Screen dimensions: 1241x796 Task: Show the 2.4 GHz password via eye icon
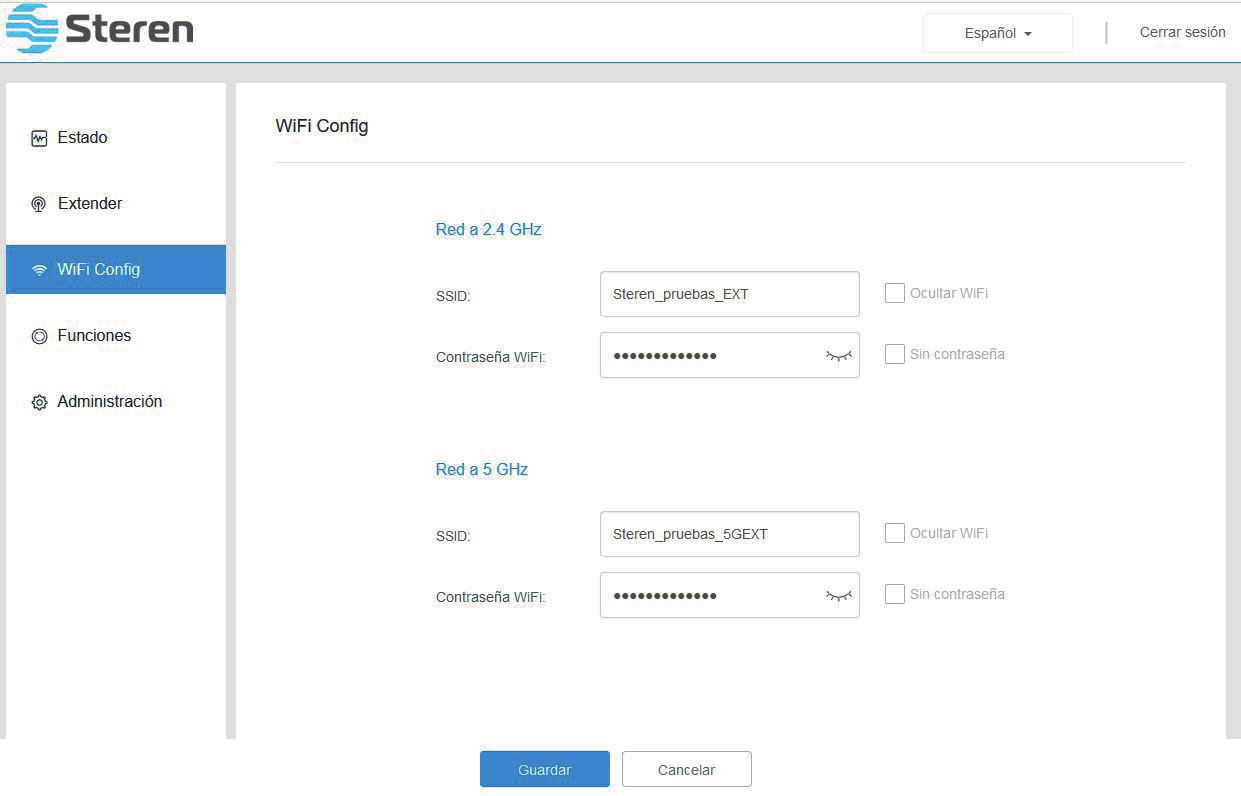click(838, 355)
